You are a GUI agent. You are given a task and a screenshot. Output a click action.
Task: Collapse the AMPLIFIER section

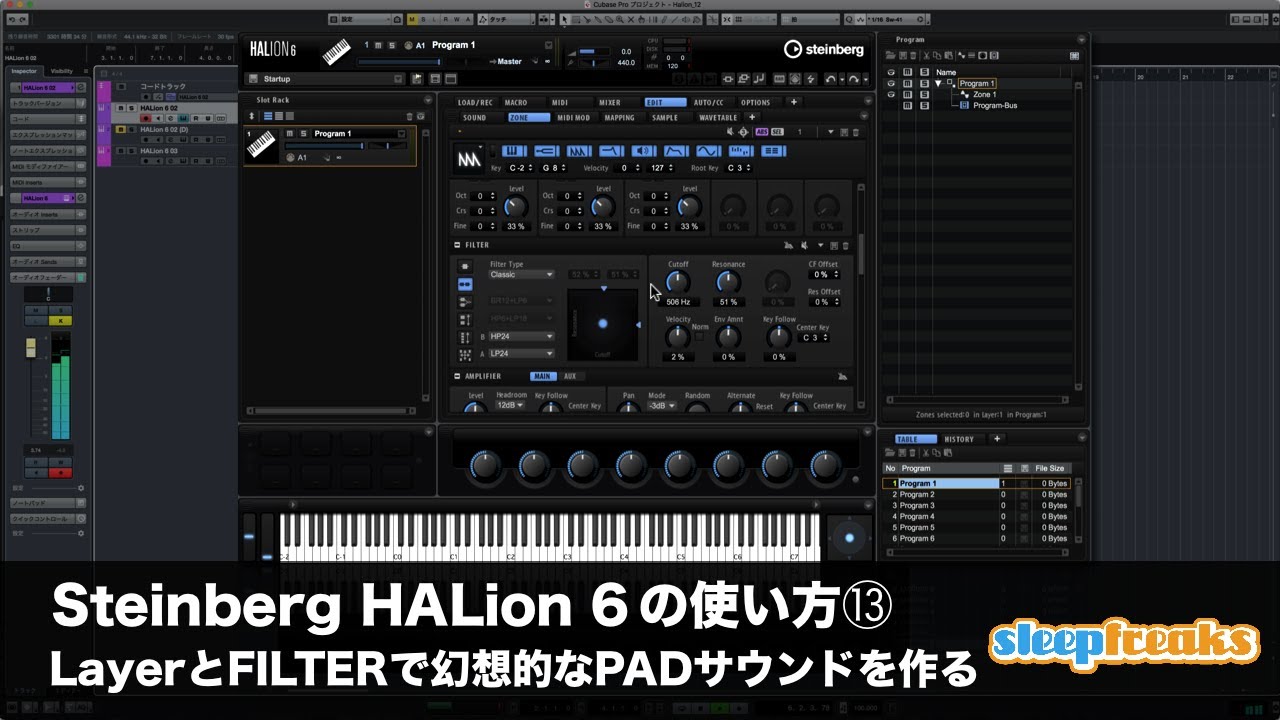point(457,376)
